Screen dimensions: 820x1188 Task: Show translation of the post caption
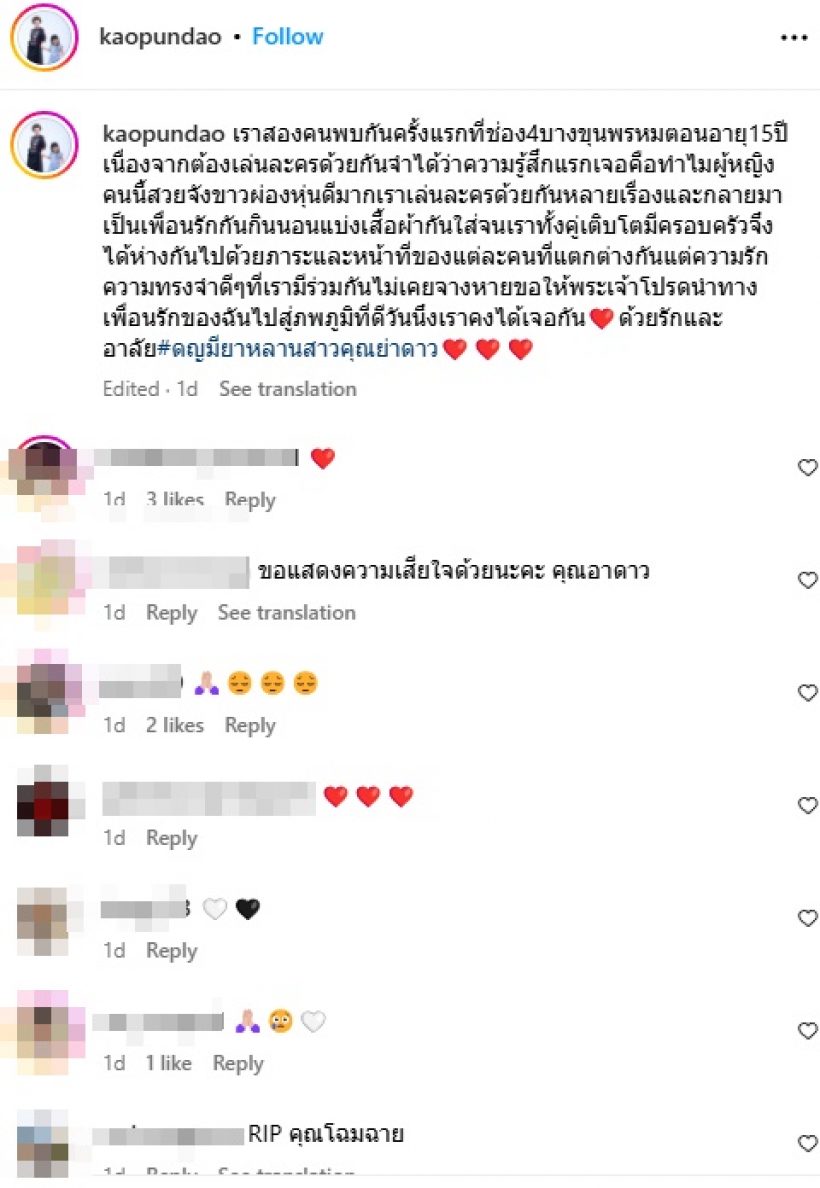pyautogui.click(x=287, y=389)
